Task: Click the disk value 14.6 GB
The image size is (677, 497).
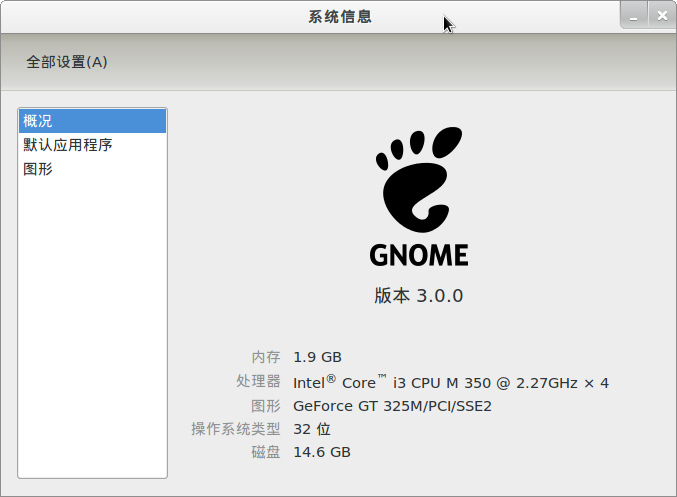Action: [322, 452]
